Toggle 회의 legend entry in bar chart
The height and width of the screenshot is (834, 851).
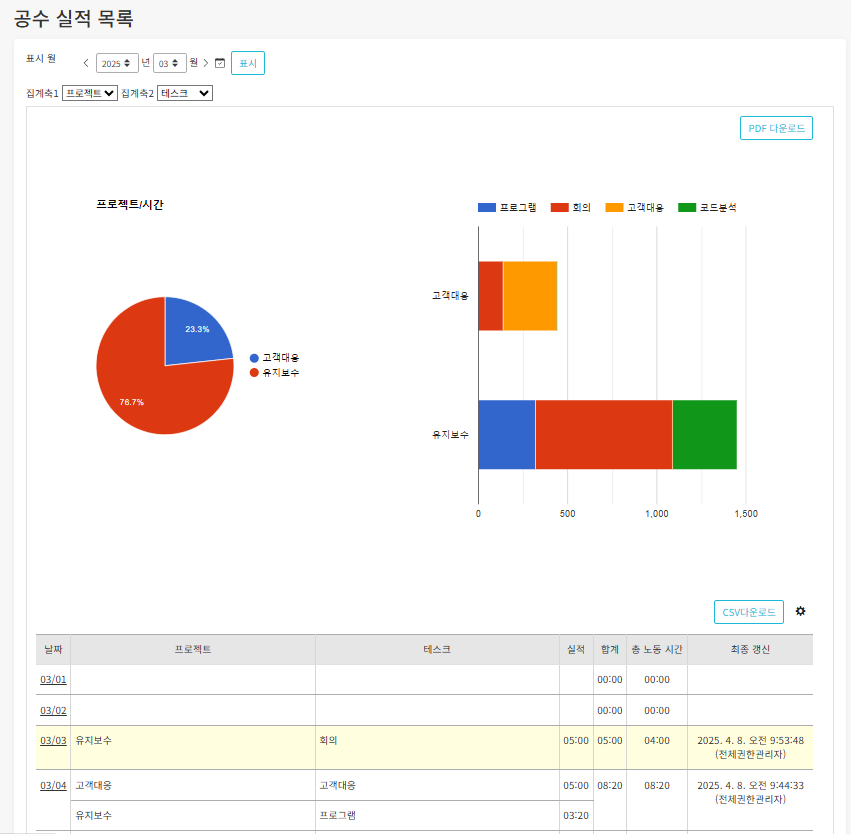pos(571,207)
